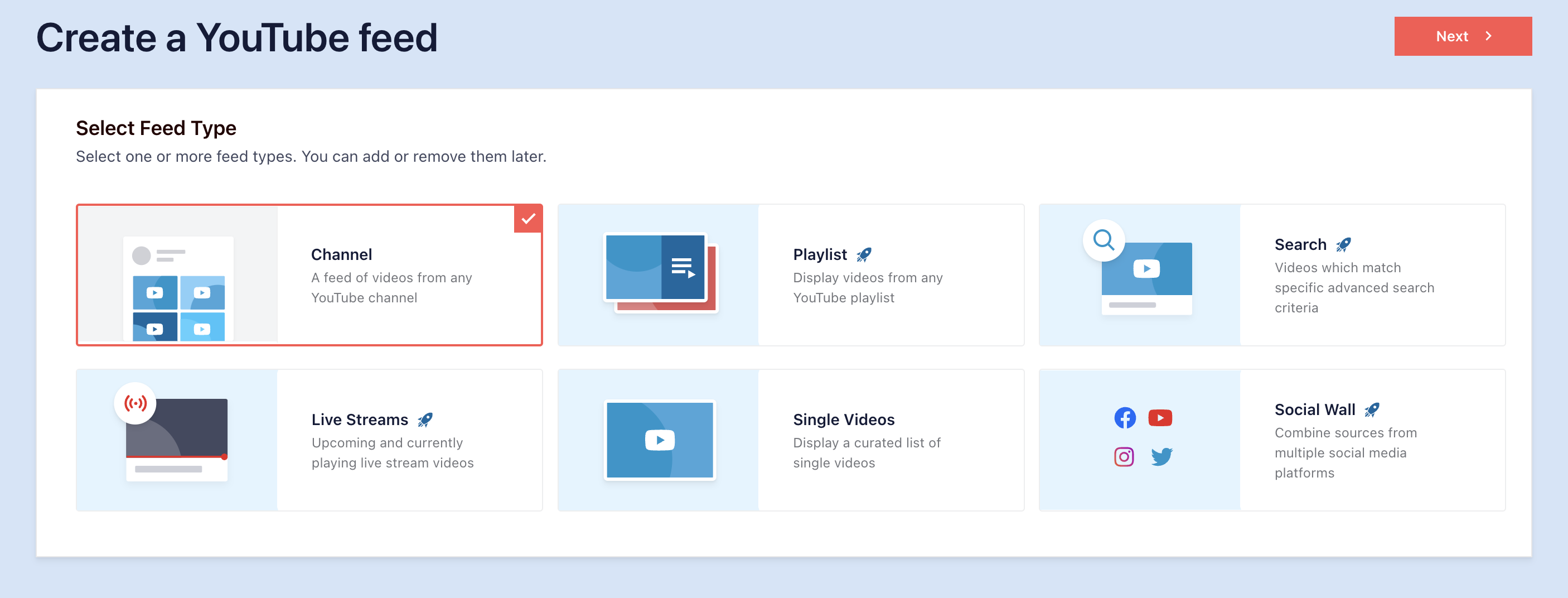Select the Social Wall feed type title
Image resolution: width=1568 pixels, height=598 pixels.
point(1315,410)
